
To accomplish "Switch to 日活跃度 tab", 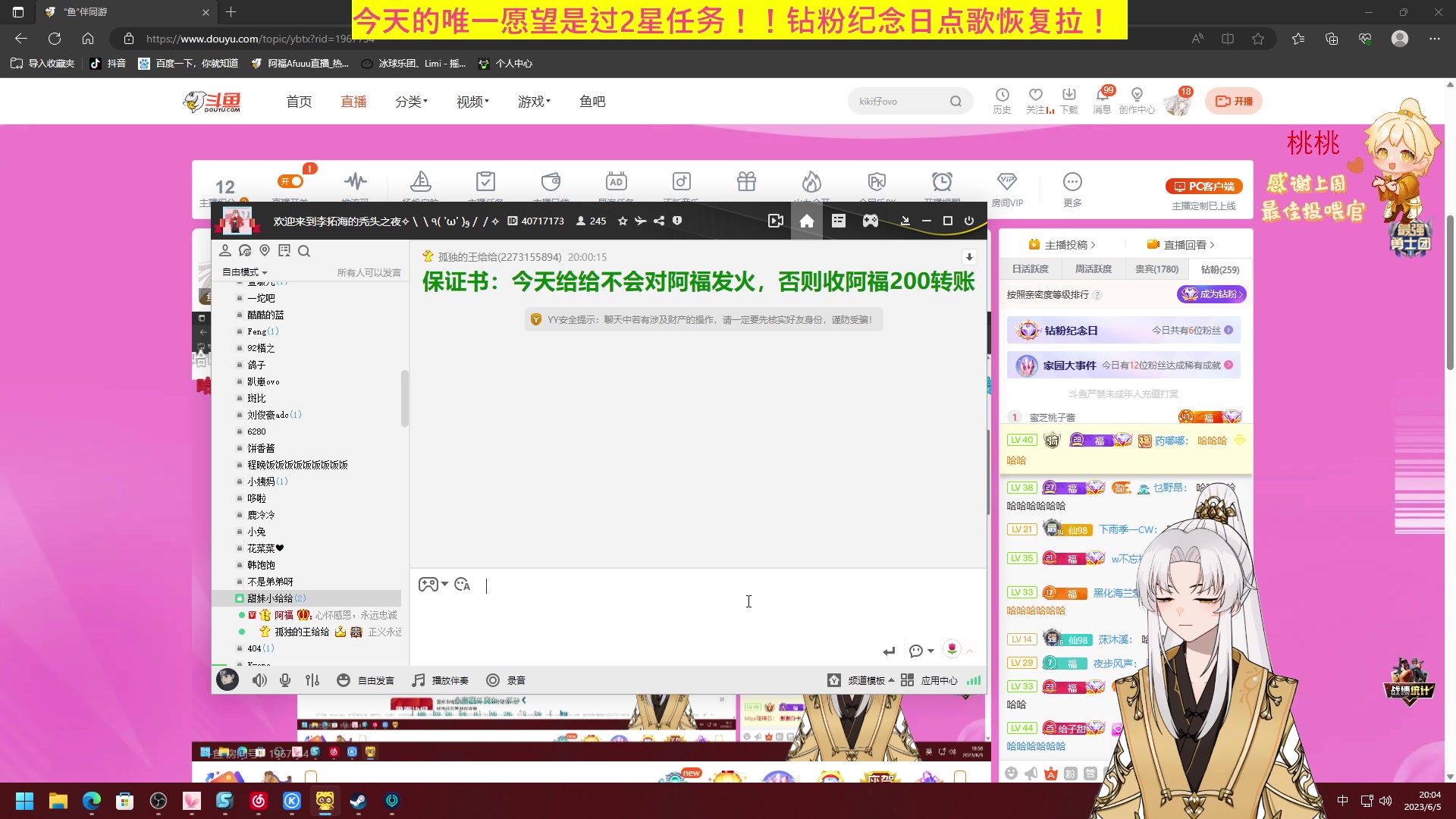I will click(1030, 269).
